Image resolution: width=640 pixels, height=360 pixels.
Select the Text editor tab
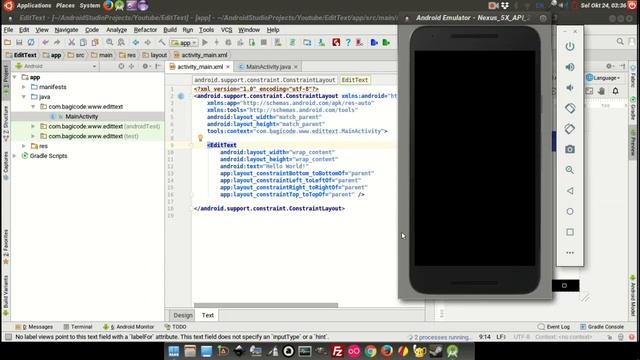click(208, 315)
